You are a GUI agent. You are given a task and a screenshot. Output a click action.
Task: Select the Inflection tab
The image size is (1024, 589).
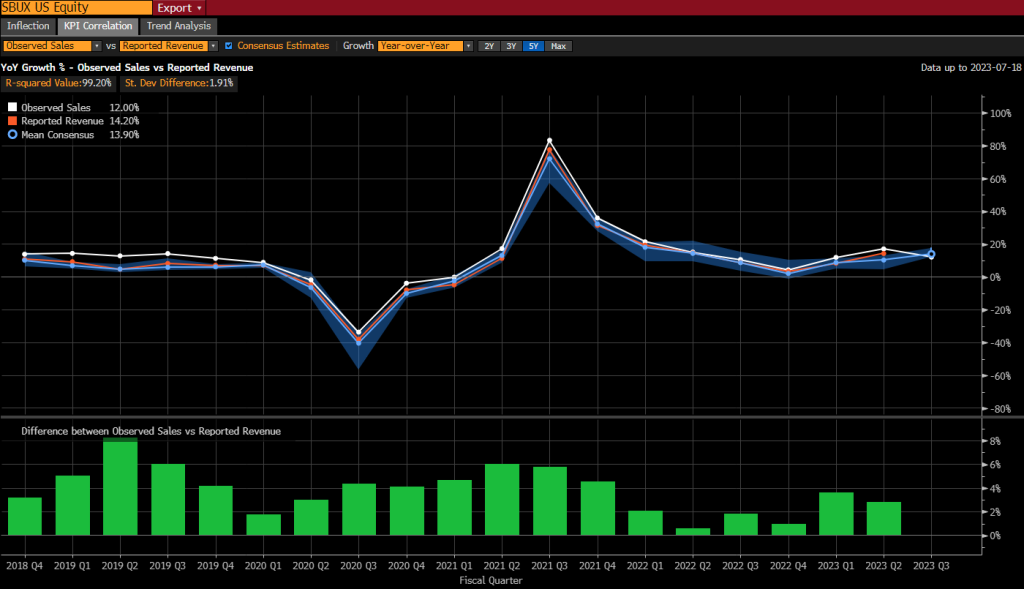(28, 26)
